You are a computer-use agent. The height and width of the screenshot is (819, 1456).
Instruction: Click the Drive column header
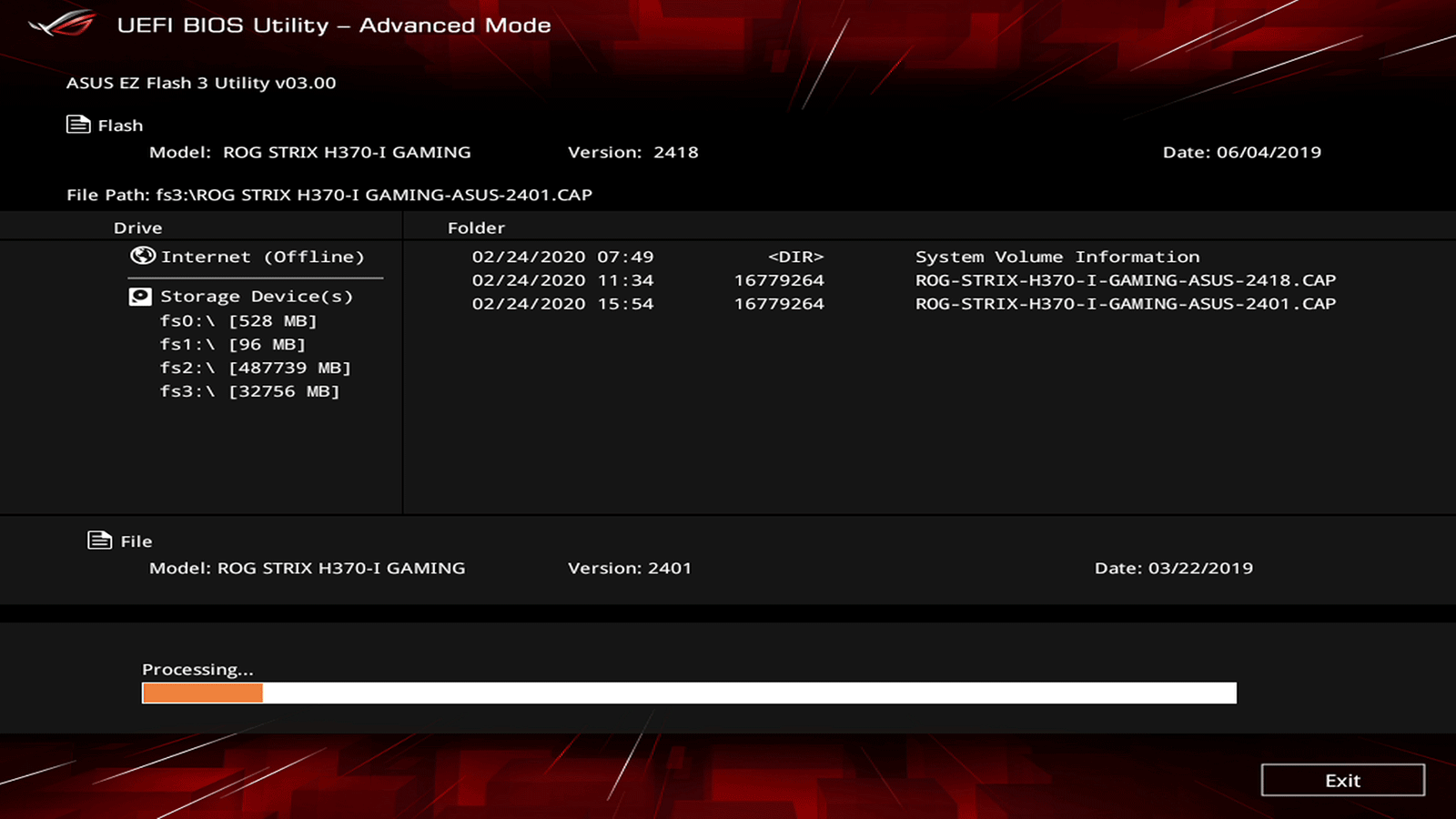[x=138, y=227]
